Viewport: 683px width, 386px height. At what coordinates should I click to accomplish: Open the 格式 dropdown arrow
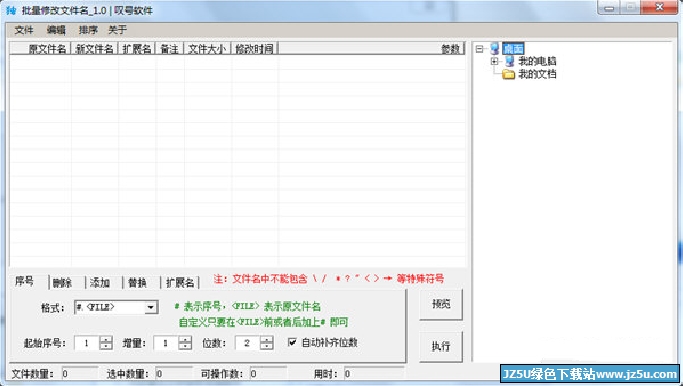[x=150, y=308]
